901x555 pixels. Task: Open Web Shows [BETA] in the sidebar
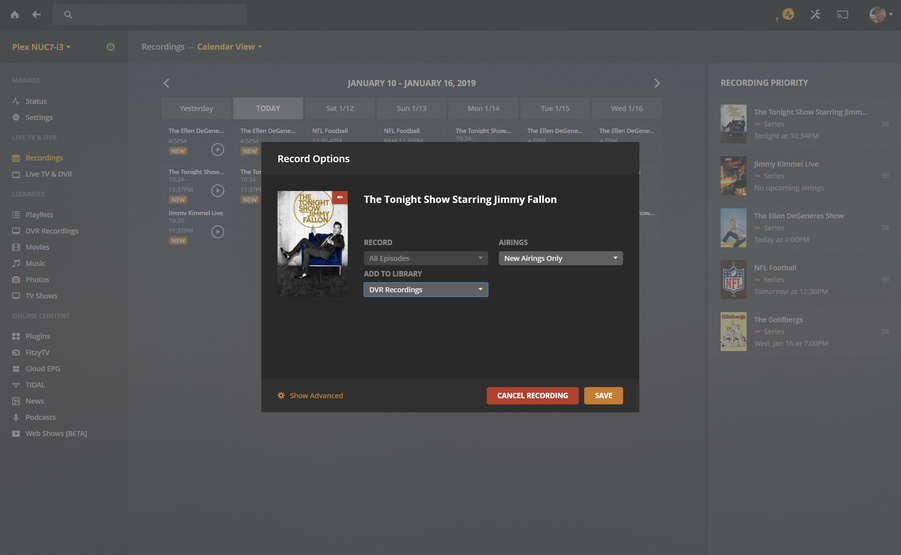(x=56, y=434)
